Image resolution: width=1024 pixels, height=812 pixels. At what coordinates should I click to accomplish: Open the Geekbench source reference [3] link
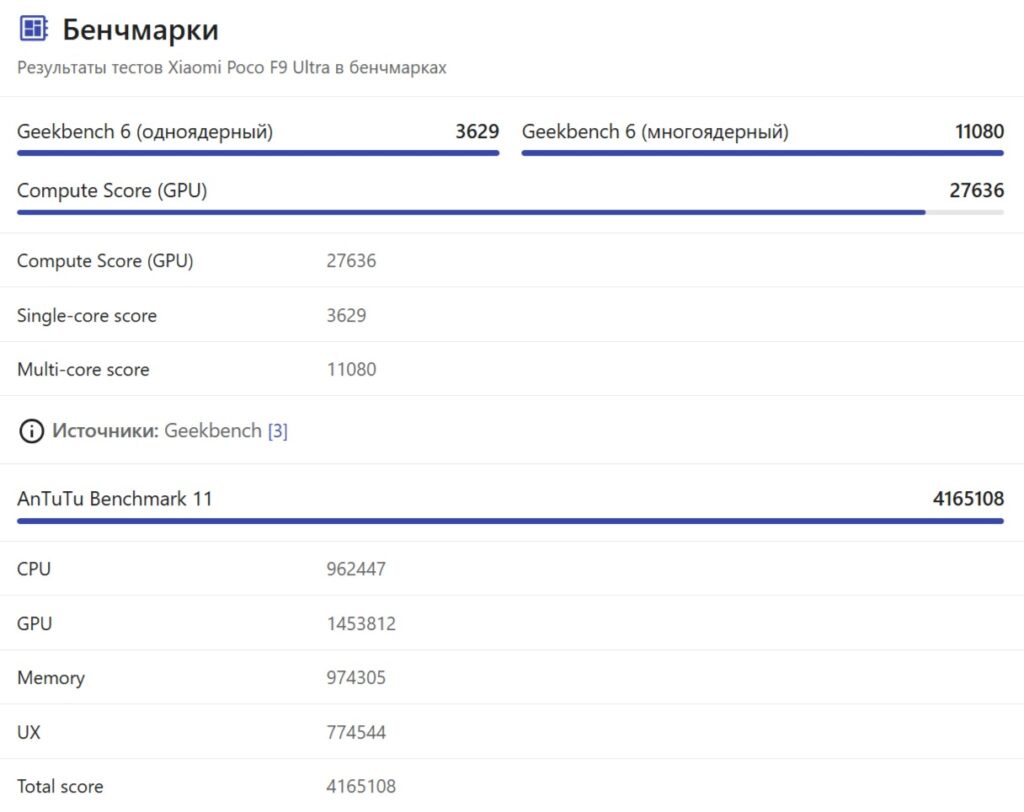[278, 431]
